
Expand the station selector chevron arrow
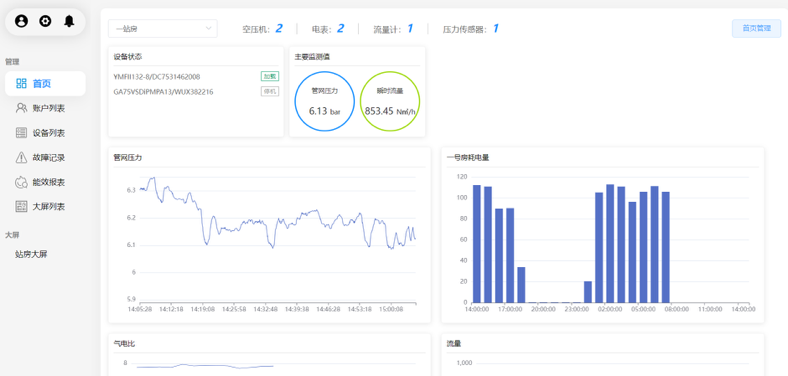point(209,29)
